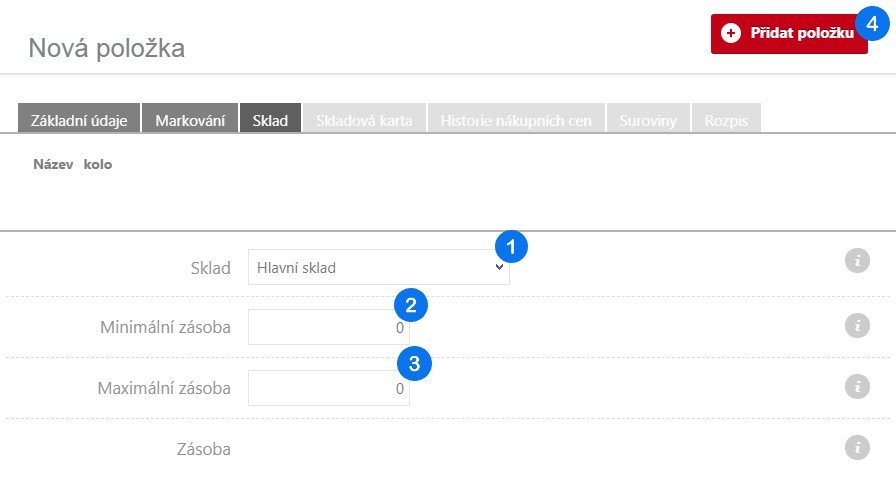Open the Historie nákupních cen tab
896x492 pixels.
pos(516,121)
